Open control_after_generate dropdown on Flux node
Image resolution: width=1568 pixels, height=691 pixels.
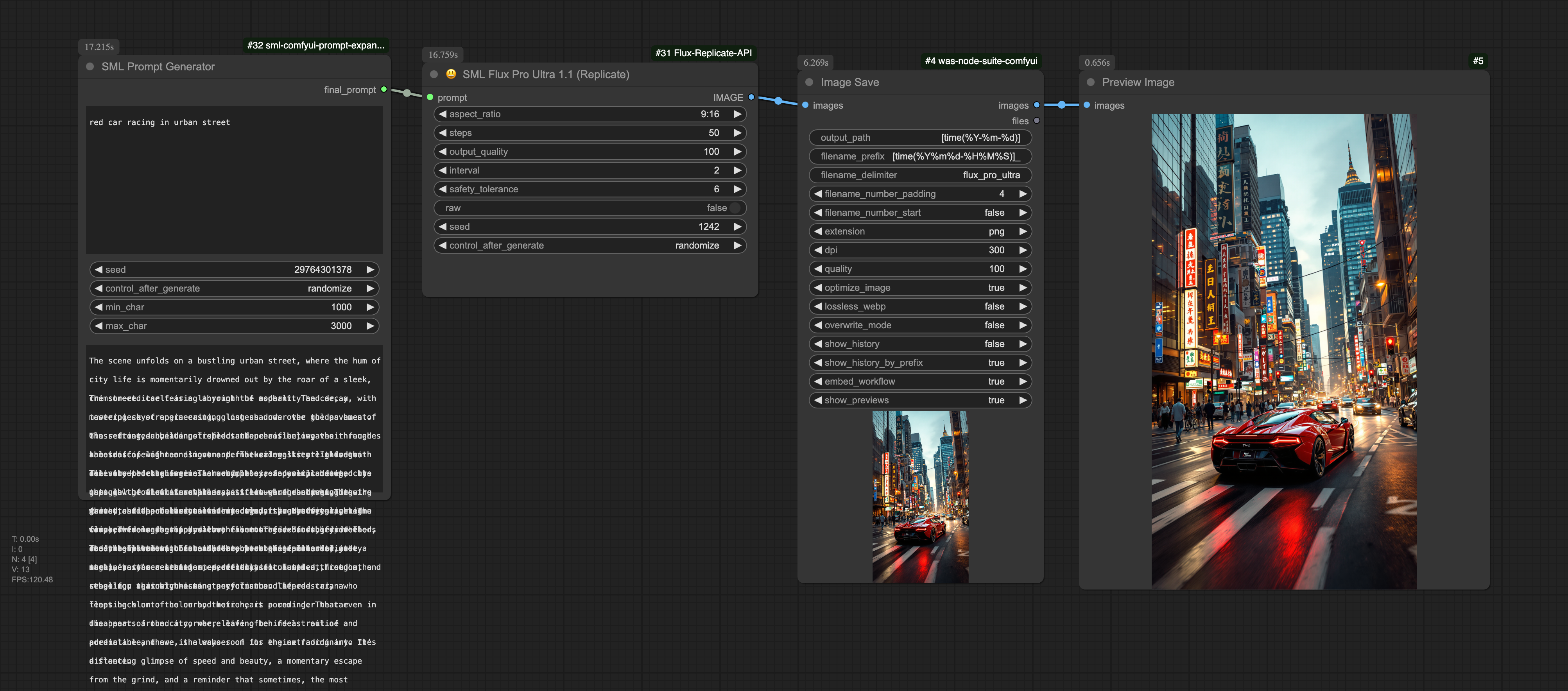pyautogui.click(x=589, y=245)
